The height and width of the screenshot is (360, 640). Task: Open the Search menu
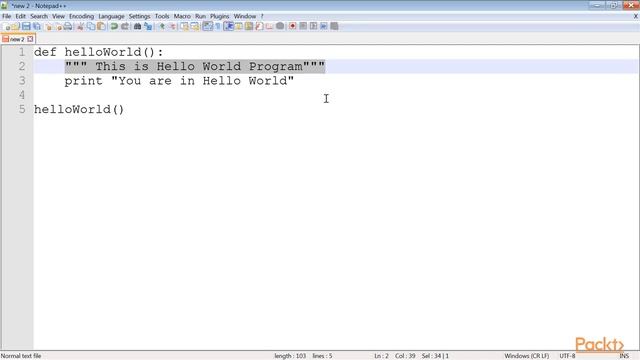tap(39, 16)
